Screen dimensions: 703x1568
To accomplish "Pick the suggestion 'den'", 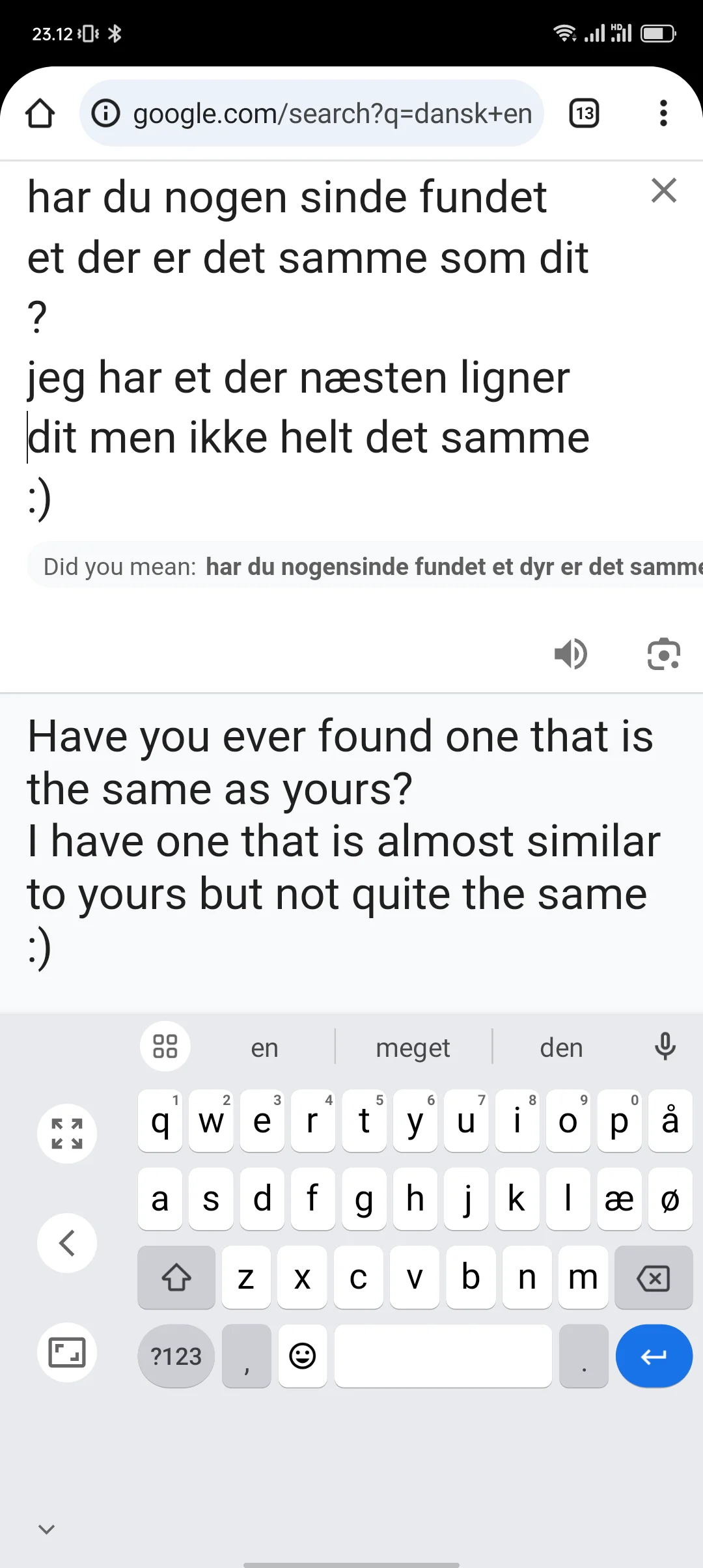I will [x=561, y=1048].
